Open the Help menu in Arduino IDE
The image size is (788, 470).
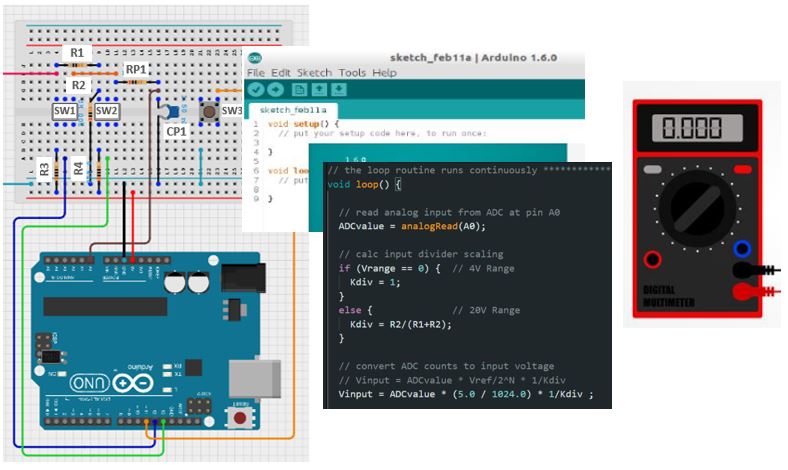pos(384,73)
